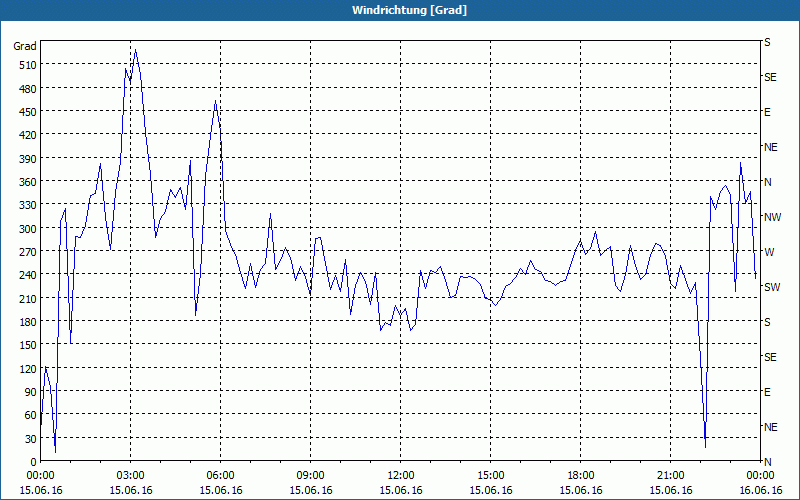Screen dimensions: 800x500
Task: Select the NW compass label
Action: coord(772,217)
